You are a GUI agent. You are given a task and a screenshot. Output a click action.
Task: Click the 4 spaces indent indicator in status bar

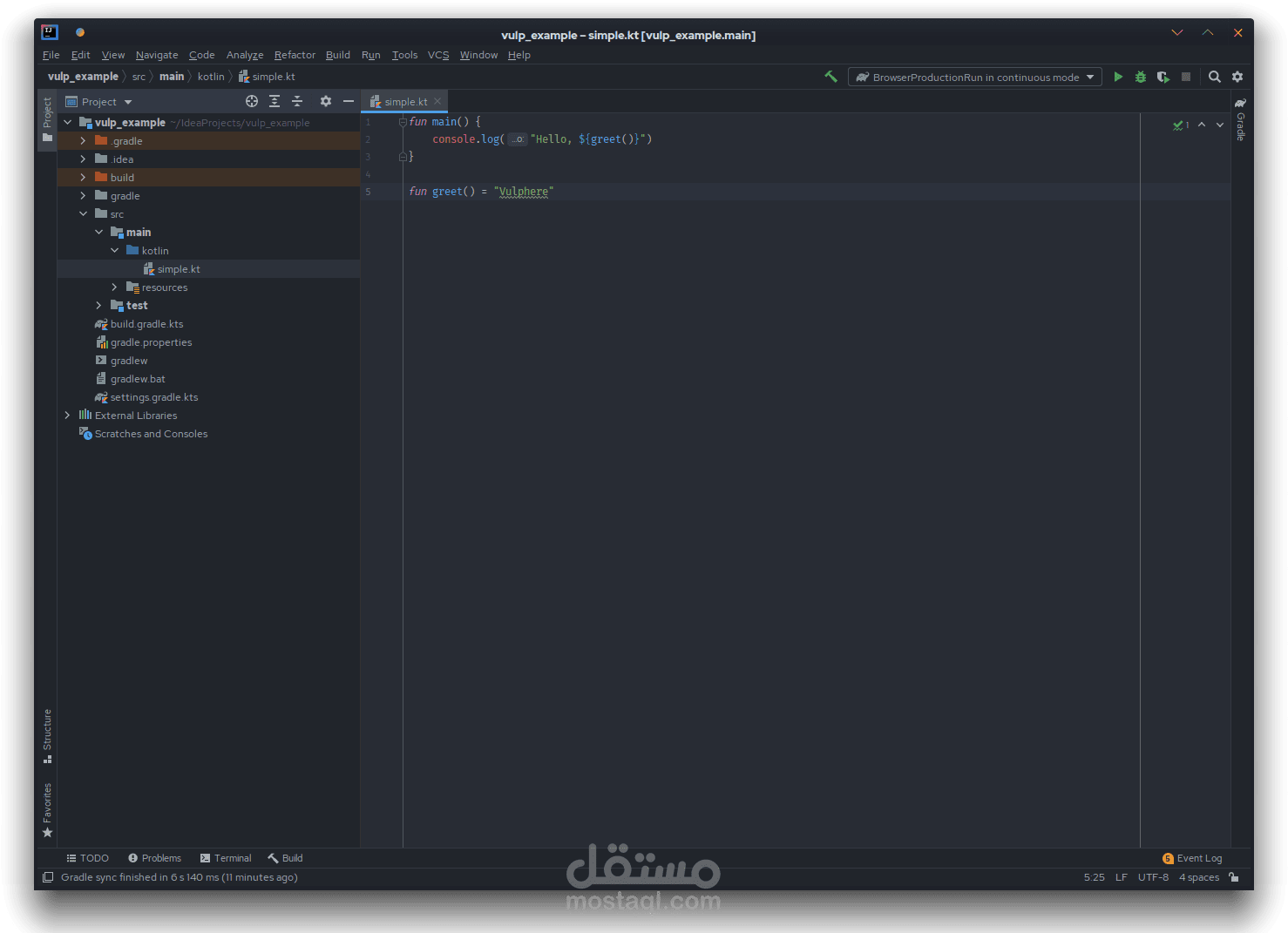[x=1198, y=877]
